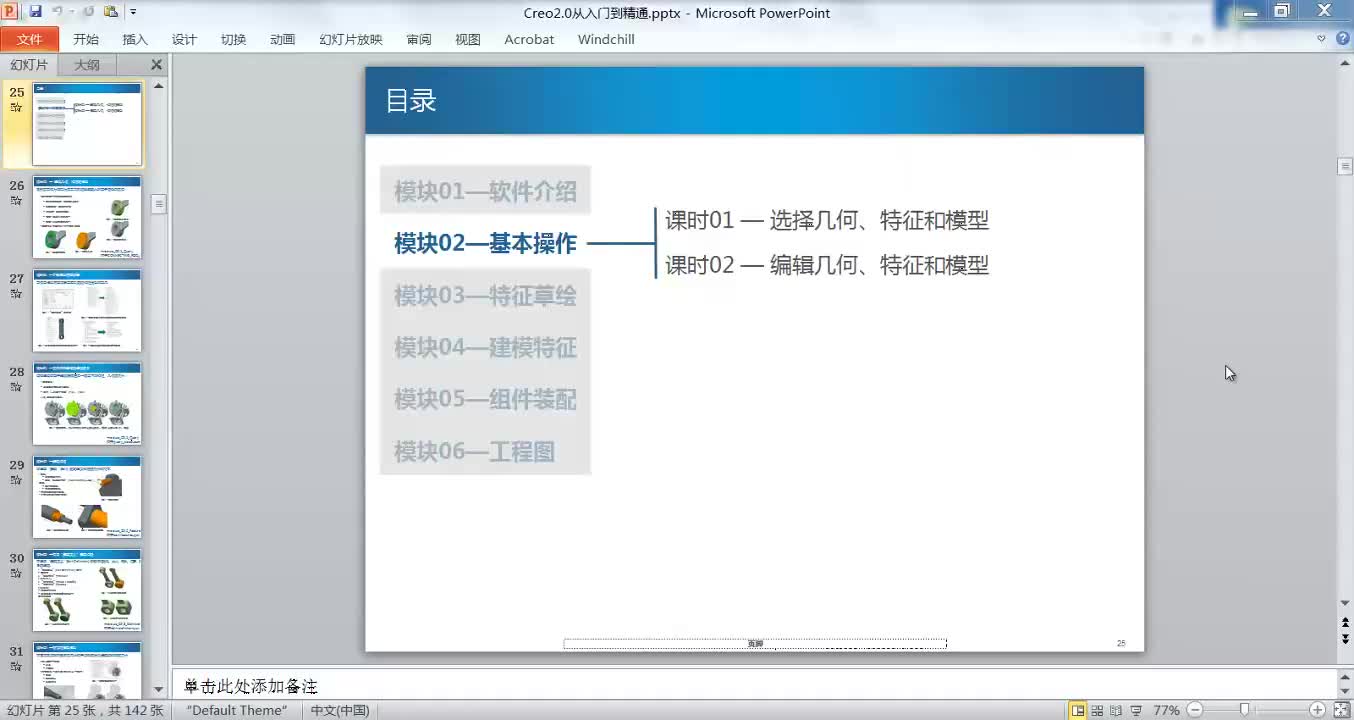The image size is (1354, 720).
Task: Open the Undo history dropdown arrow
Action: (x=70, y=12)
